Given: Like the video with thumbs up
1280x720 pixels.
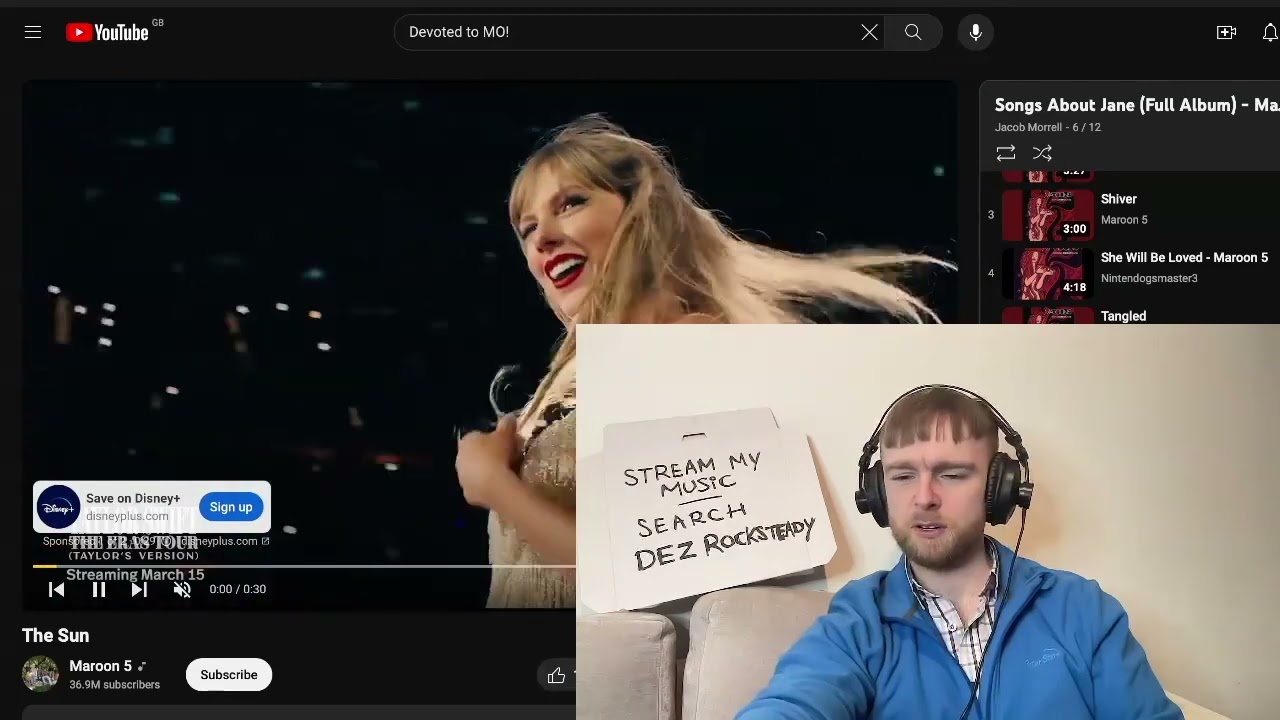Looking at the screenshot, I should pos(556,676).
